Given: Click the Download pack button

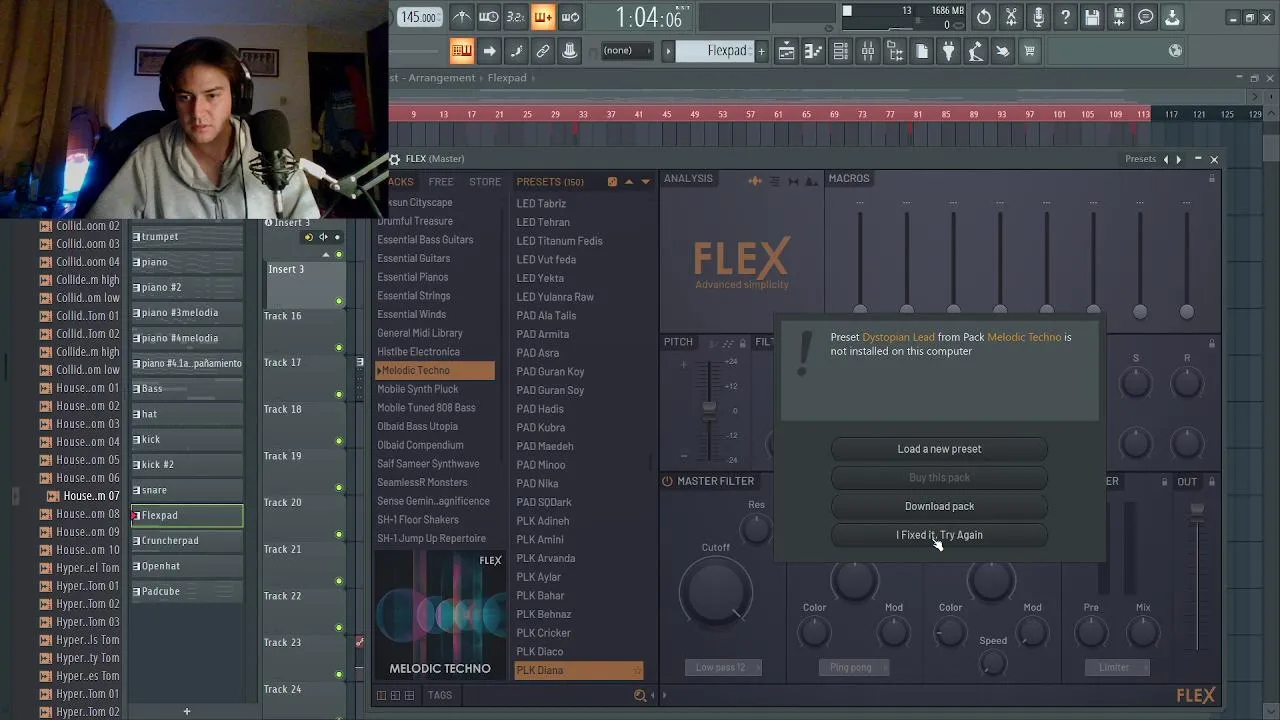Looking at the screenshot, I should tap(939, 506).
